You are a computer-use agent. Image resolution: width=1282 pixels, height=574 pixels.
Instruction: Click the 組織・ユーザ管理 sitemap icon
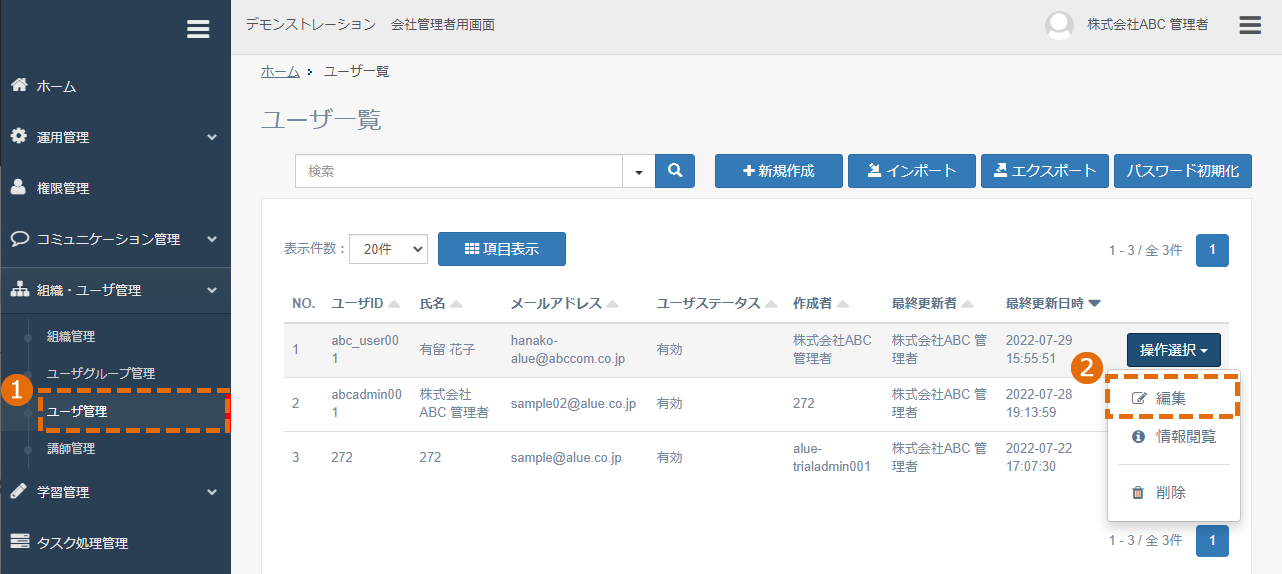[19, 289]
